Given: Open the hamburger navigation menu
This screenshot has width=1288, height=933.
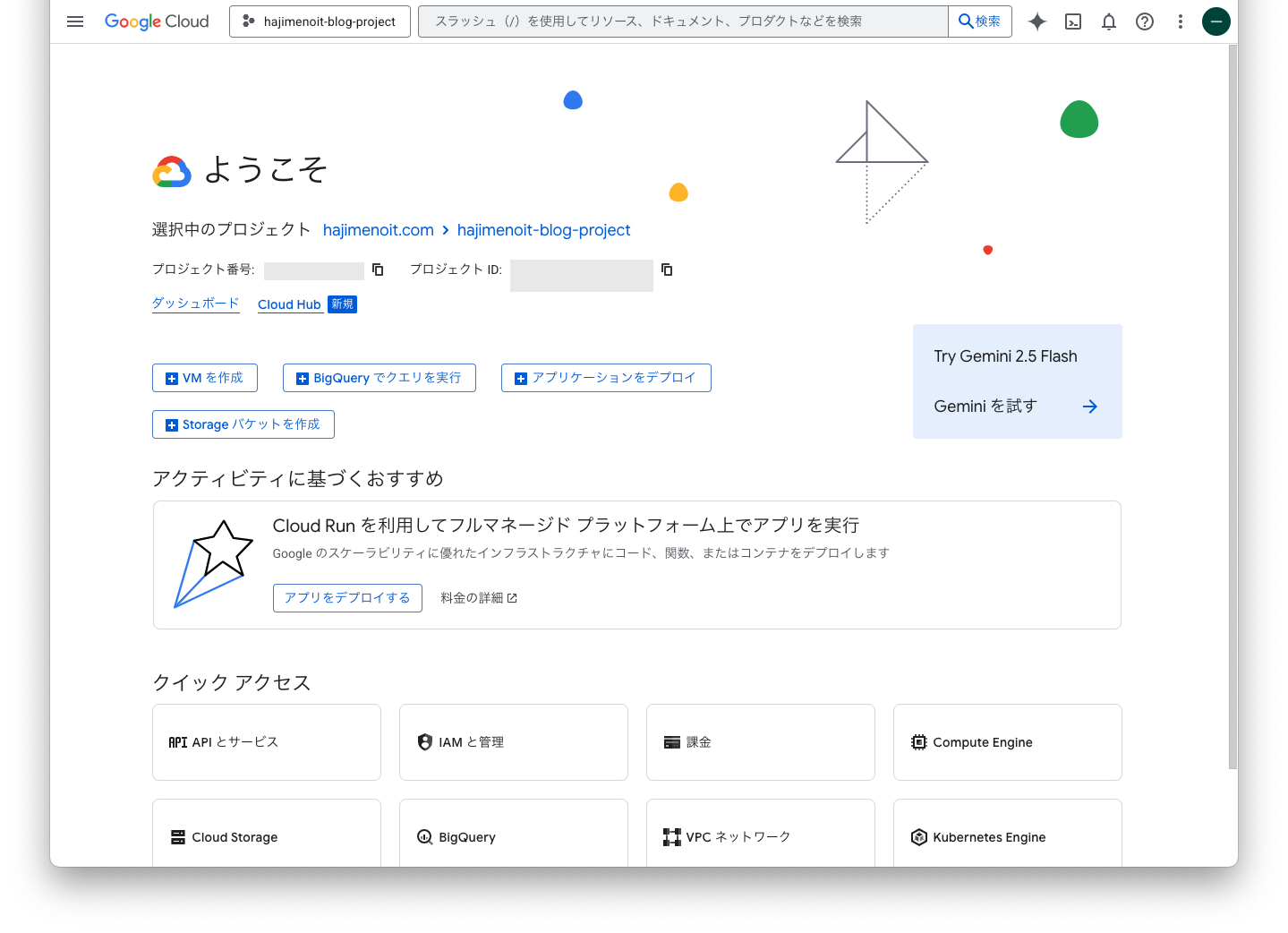Looking at the screenshot, I should click(x=75, y=21).
